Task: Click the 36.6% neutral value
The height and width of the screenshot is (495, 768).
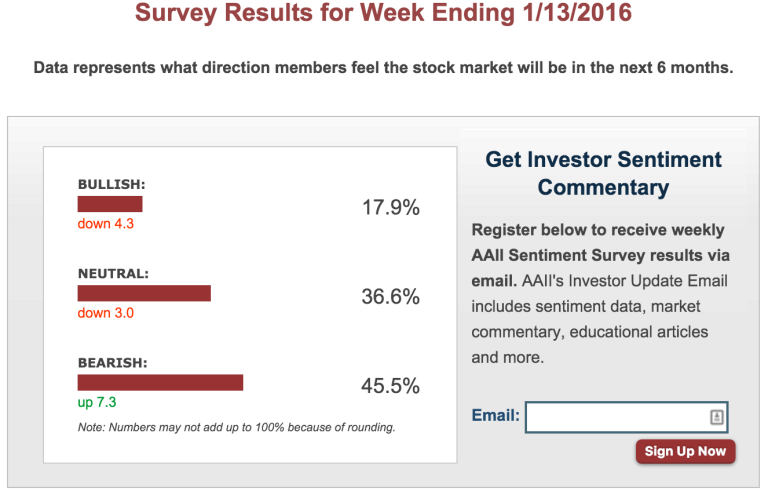Action: [390, 297]
